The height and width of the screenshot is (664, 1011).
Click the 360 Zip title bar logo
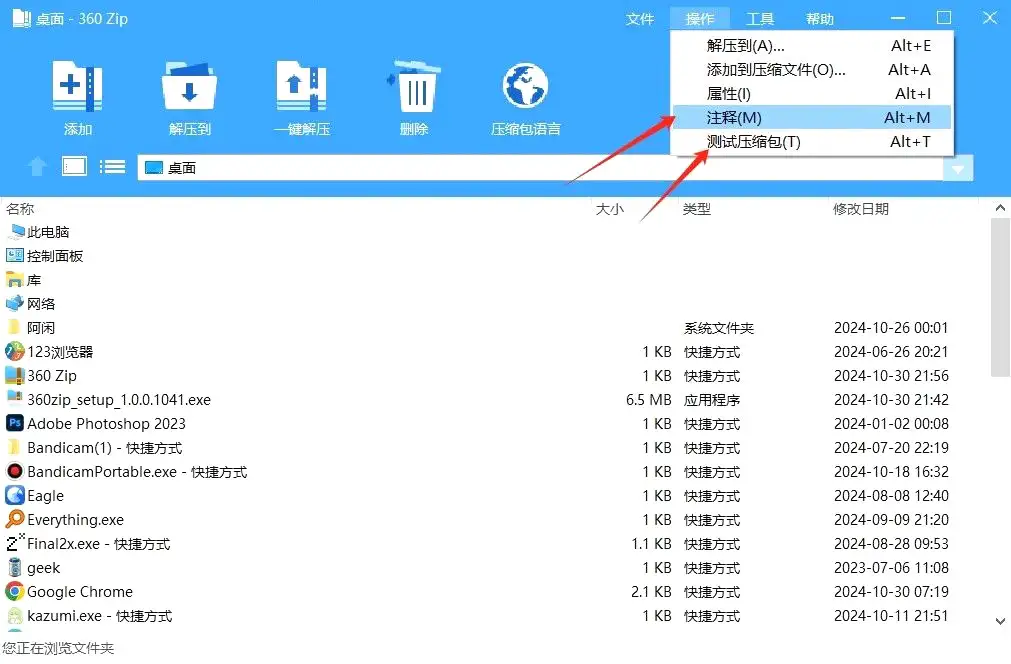click(21, 18)
